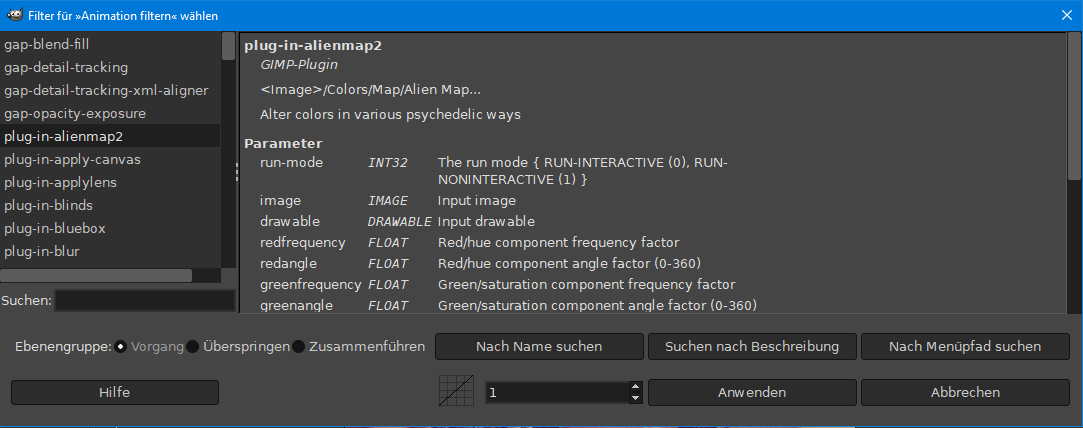The image size is (1083, 428).
Task: Click the GIMP-Plugin type label
Action: click(298, 65)
